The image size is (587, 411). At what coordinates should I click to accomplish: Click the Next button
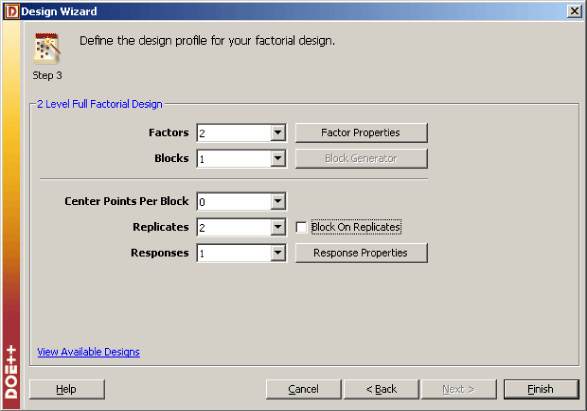[459, 389]
